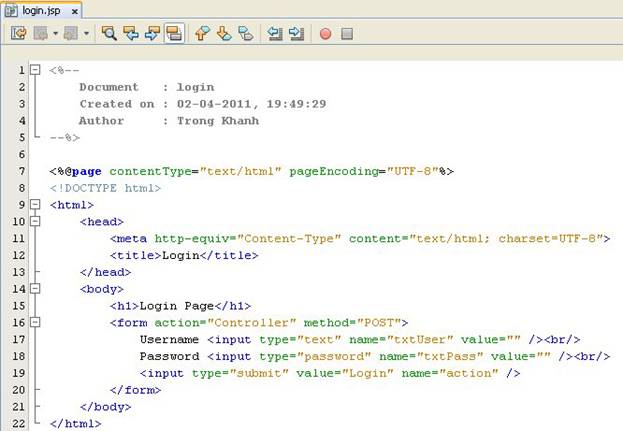Image resolution: width=623 pixels, height=431 pixels.
Task: Select the login.jsp editor tab
Action: click(41, 11)
